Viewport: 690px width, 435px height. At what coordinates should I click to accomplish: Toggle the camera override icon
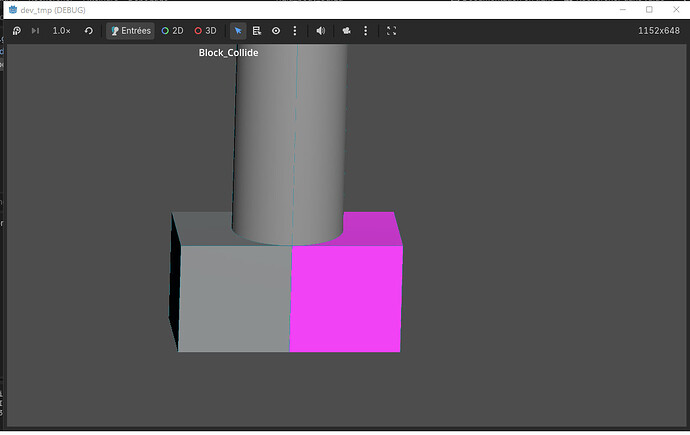(x=347, y=31)
